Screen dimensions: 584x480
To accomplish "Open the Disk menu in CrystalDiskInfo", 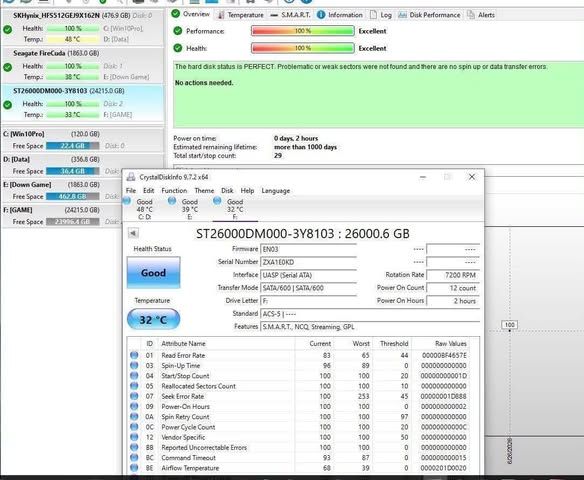I will (227, 190).
